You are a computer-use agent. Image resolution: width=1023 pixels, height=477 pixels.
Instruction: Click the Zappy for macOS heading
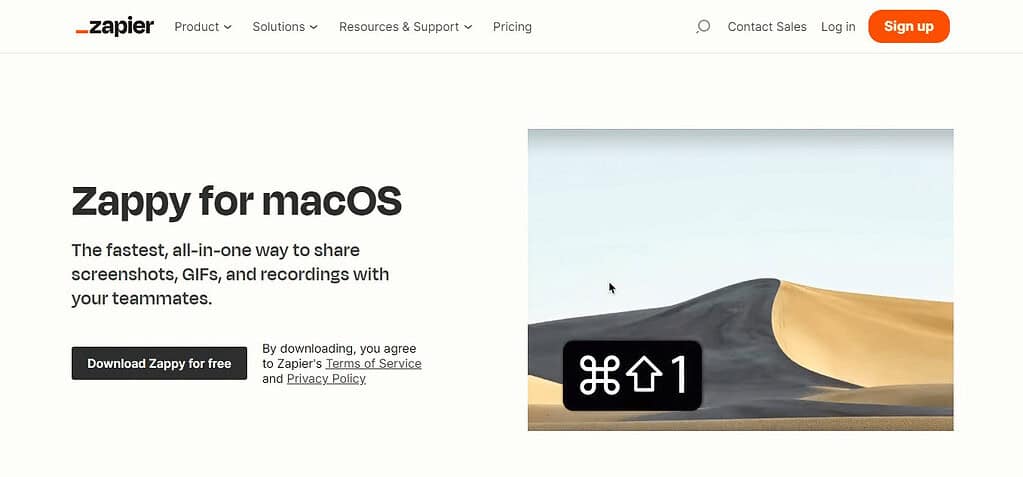tap(236, 201)
